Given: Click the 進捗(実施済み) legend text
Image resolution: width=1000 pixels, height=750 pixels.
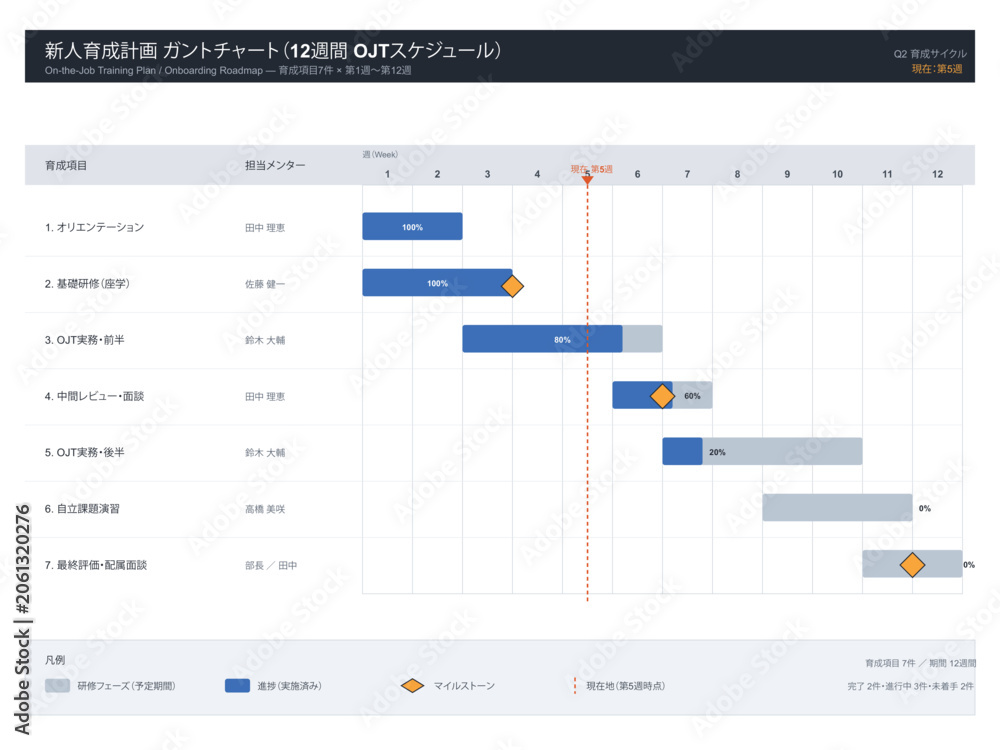Looking at the screenshot, I should click(x=290, y=686).
